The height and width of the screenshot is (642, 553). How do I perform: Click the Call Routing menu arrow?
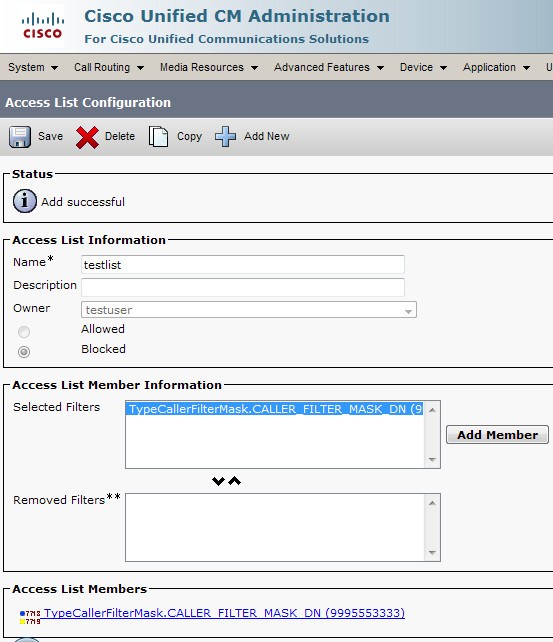click(x=140, y=68)
